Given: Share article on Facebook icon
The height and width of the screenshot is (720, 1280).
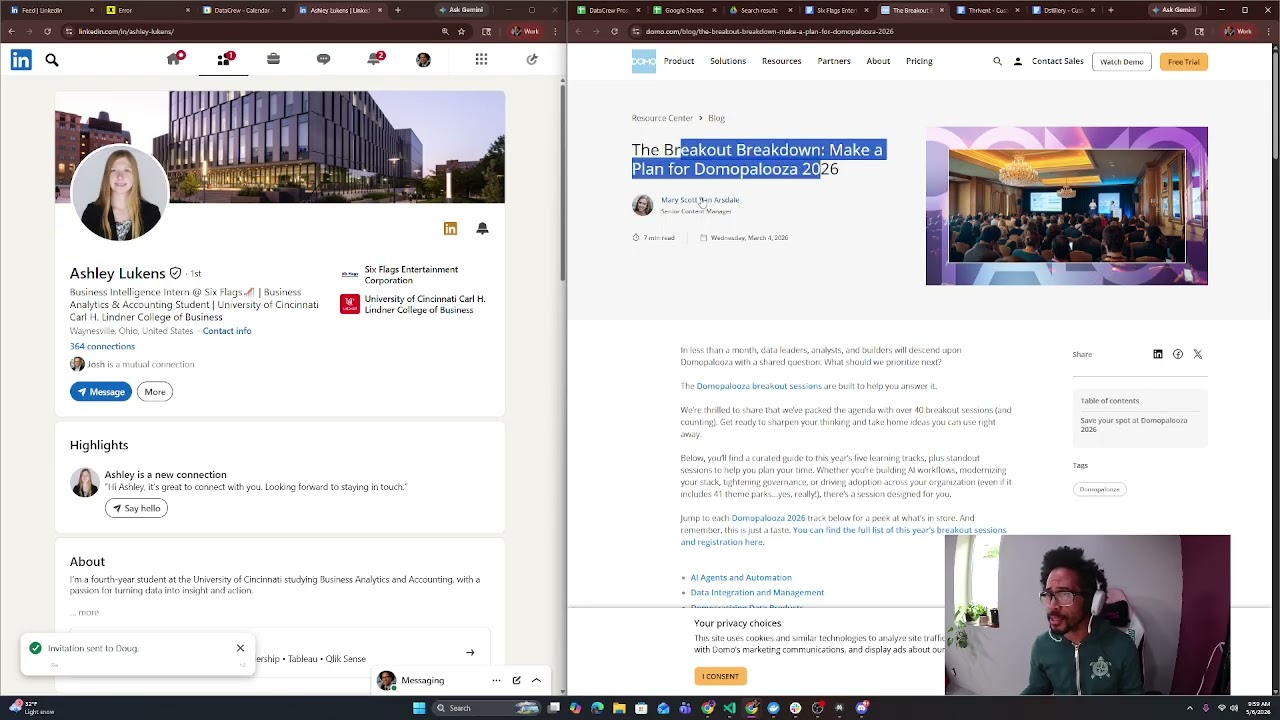Looking at the screenshot, I should [x=1178, y=354].
